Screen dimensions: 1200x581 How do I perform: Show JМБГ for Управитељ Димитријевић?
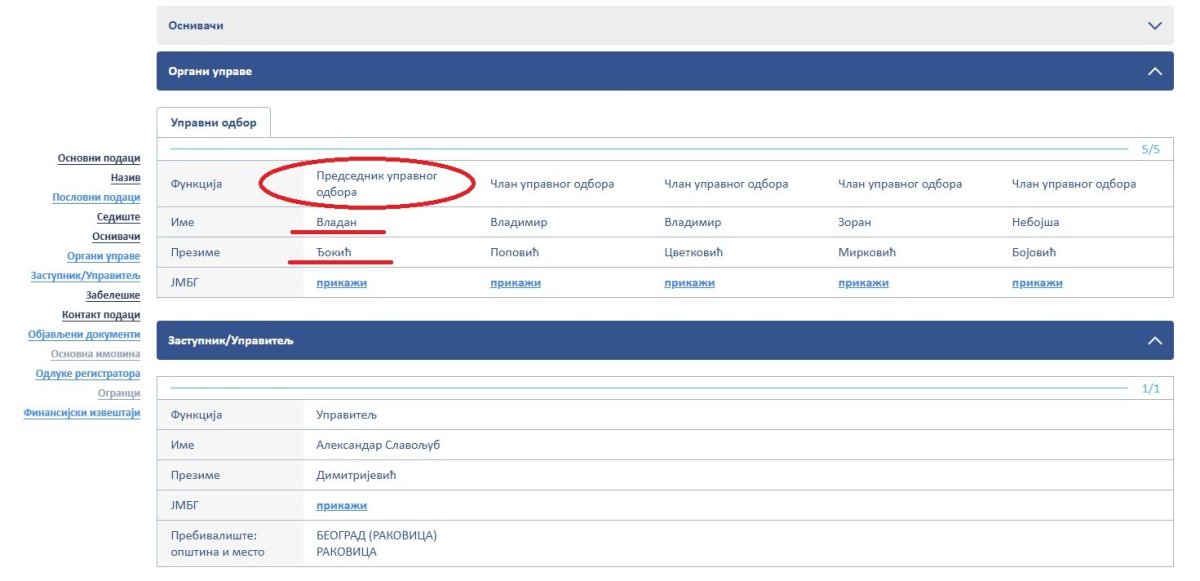click(341, 506)
